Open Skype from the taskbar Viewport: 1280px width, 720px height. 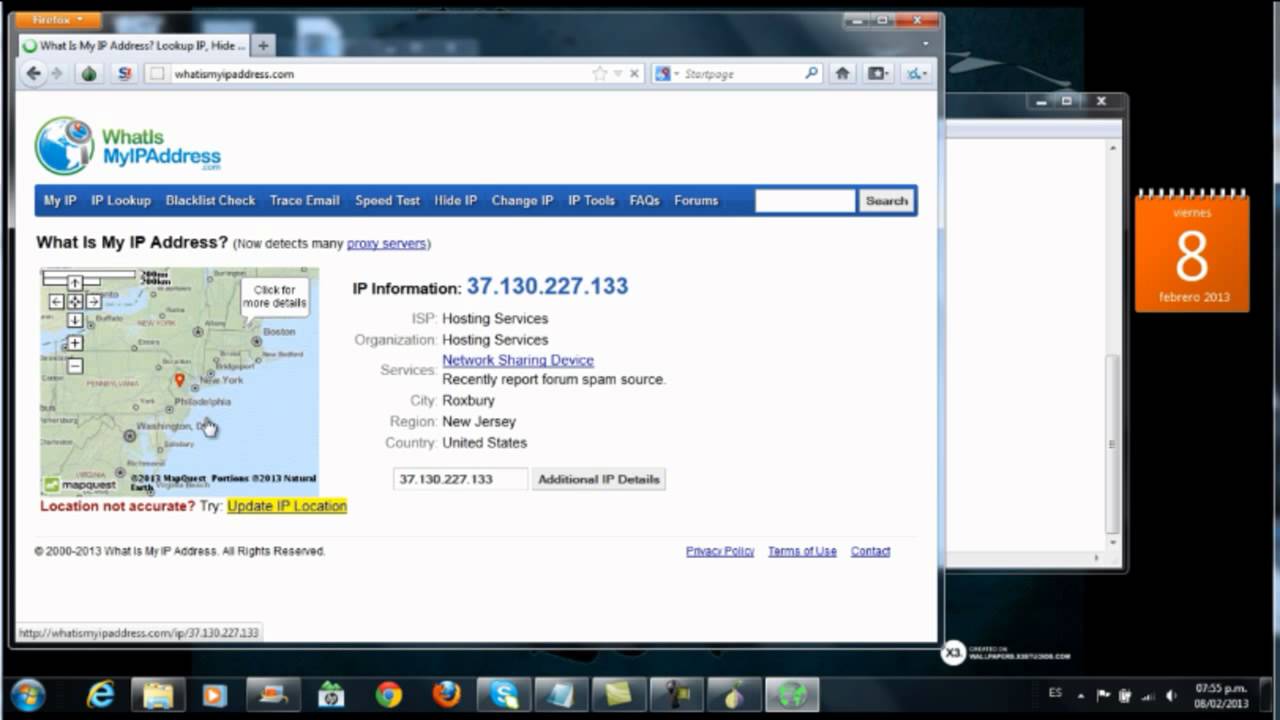(504, 694)
